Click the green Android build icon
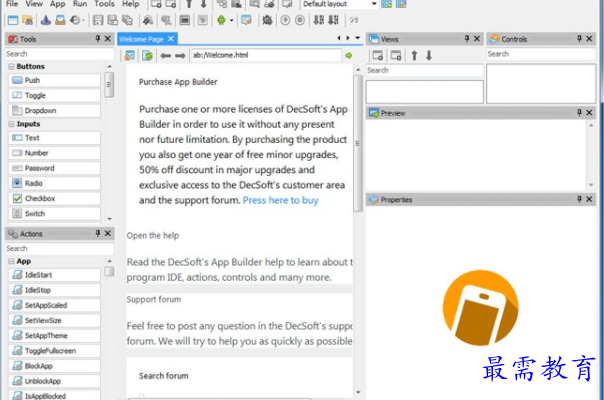Viewport: 604px width, 400px height. (221, 20)
